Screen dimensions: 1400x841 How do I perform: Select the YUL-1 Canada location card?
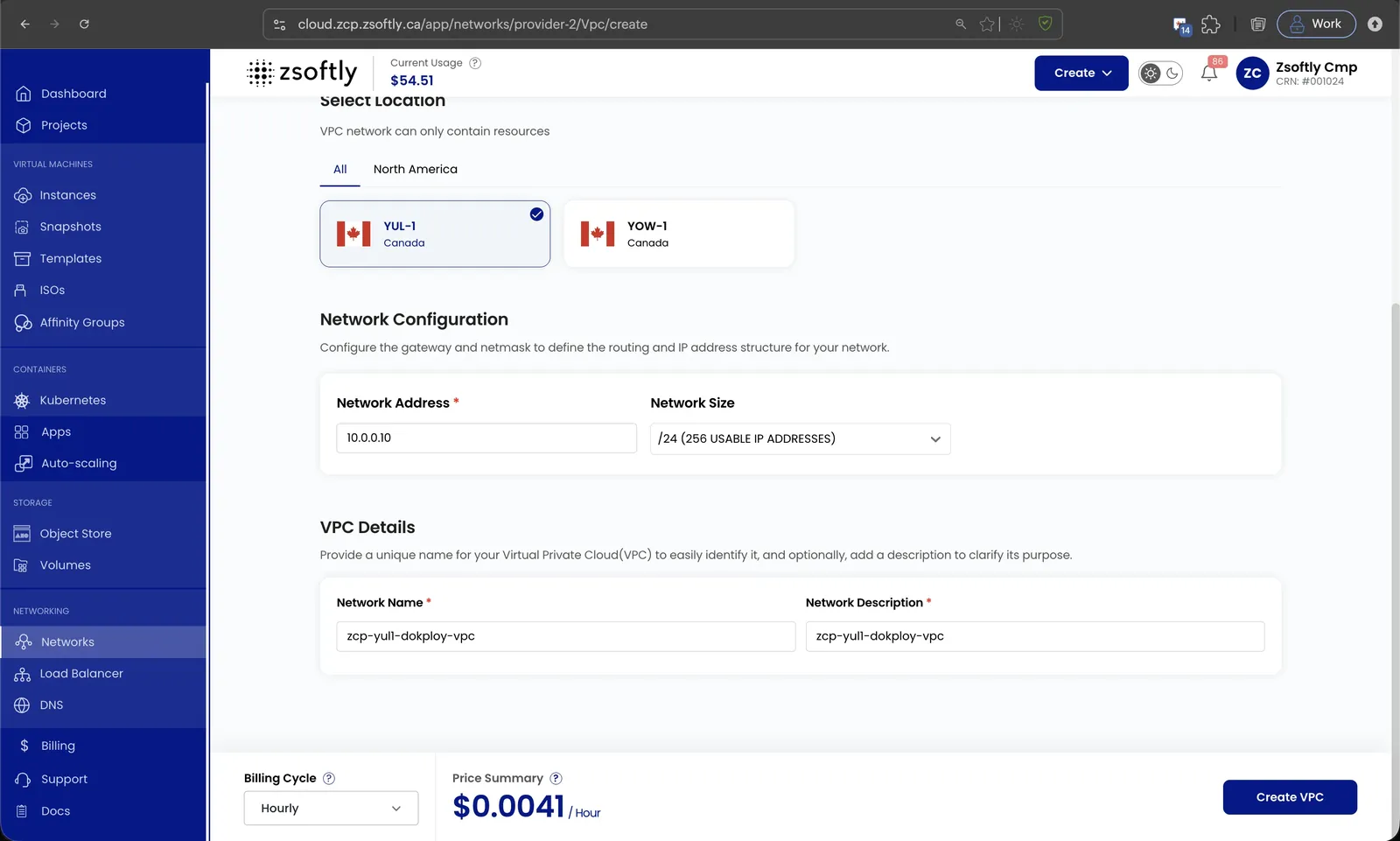click(x=435, y=234)
